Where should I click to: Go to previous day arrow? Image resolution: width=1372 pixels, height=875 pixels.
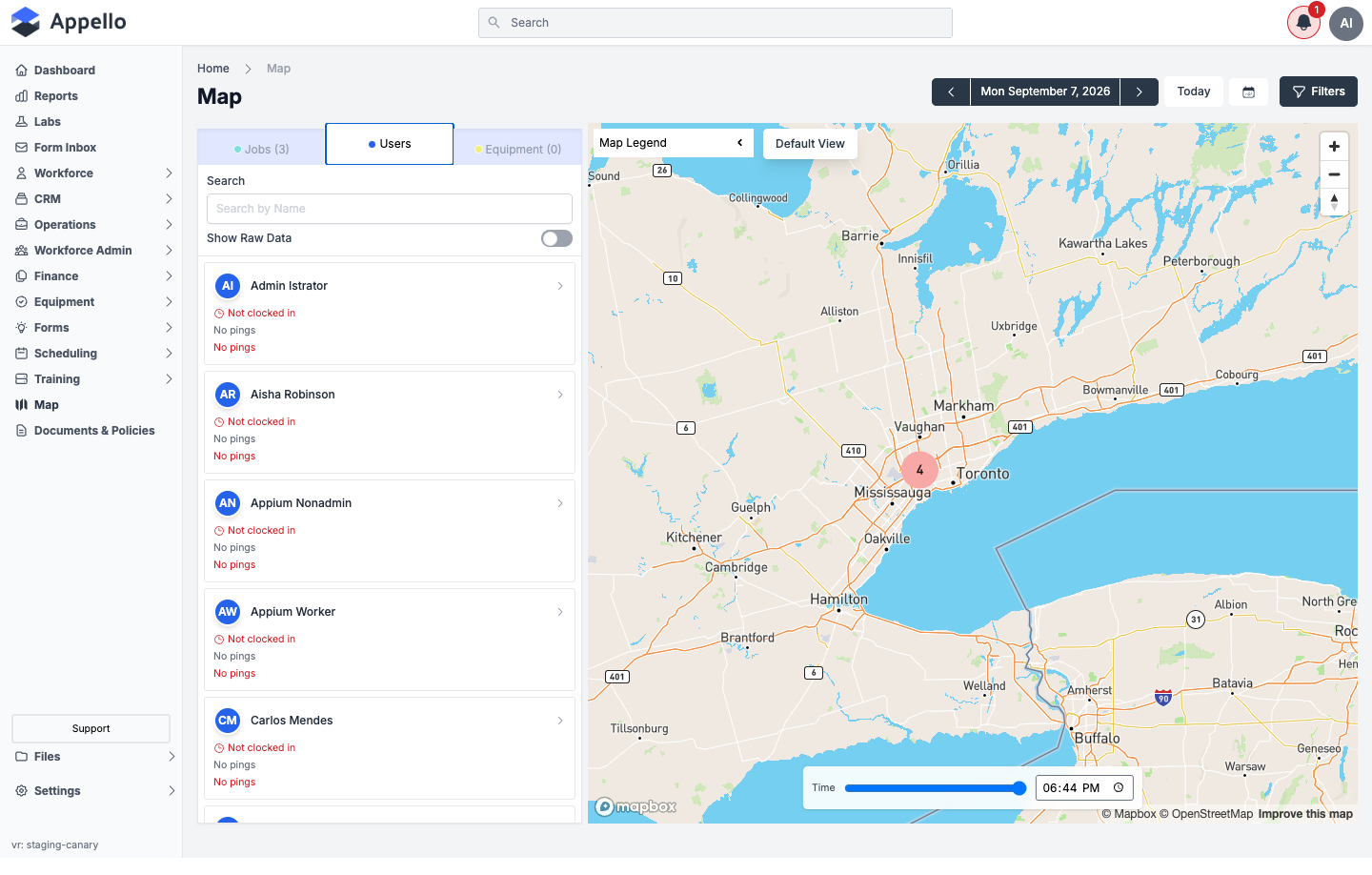[951, 92]
